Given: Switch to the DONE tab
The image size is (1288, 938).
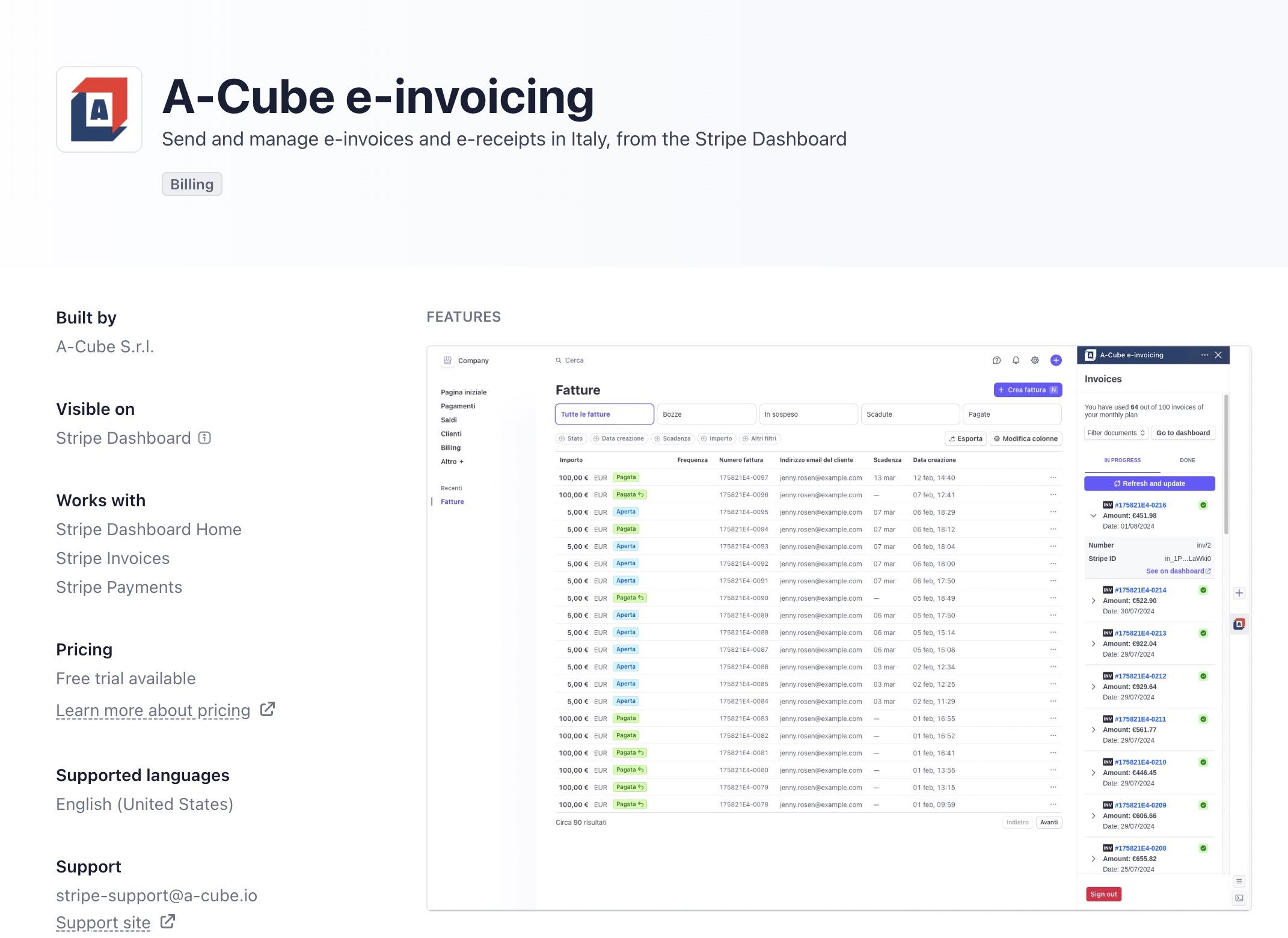Looking at the screenshot, I should (x=1188, y=460).
